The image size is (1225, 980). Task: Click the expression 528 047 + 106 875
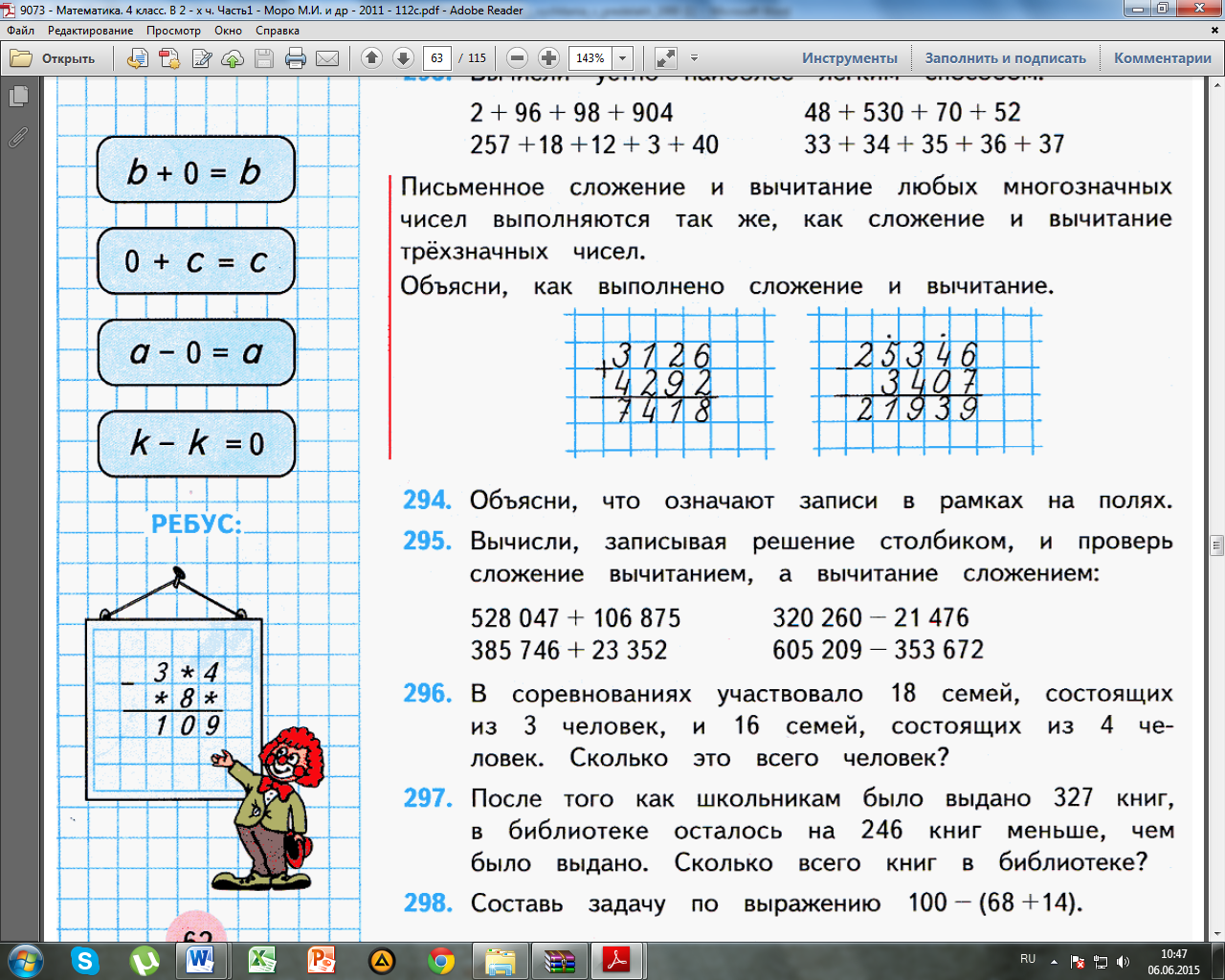tap(575, 618)
